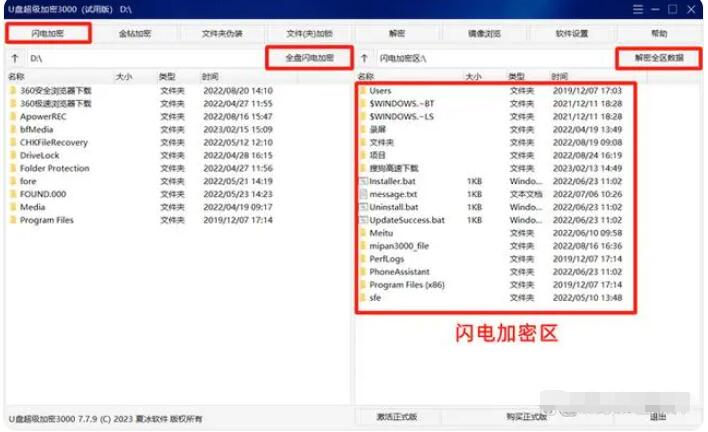The image size is (708, 432).
Task: Click the Users folder icon
Action: [362, 91]
